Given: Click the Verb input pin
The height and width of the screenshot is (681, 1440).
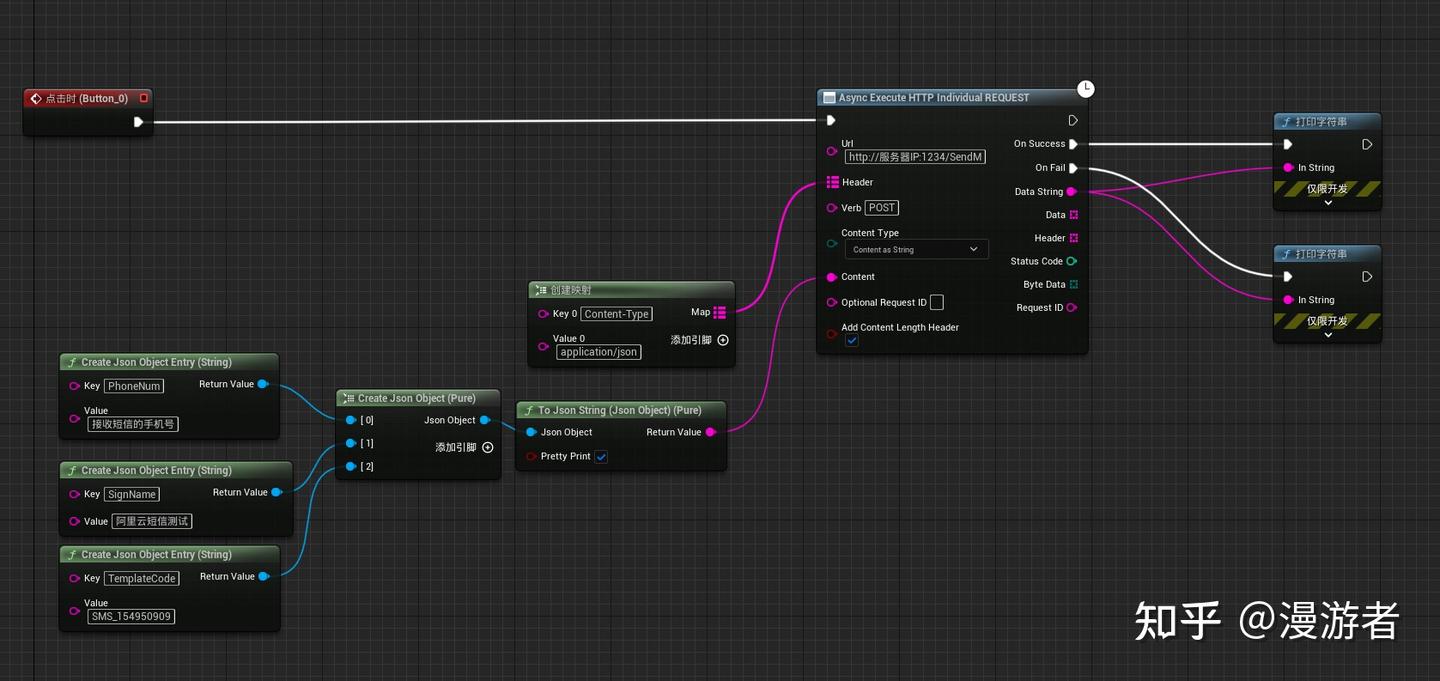Looking at the screenshot, I should 832,208.
